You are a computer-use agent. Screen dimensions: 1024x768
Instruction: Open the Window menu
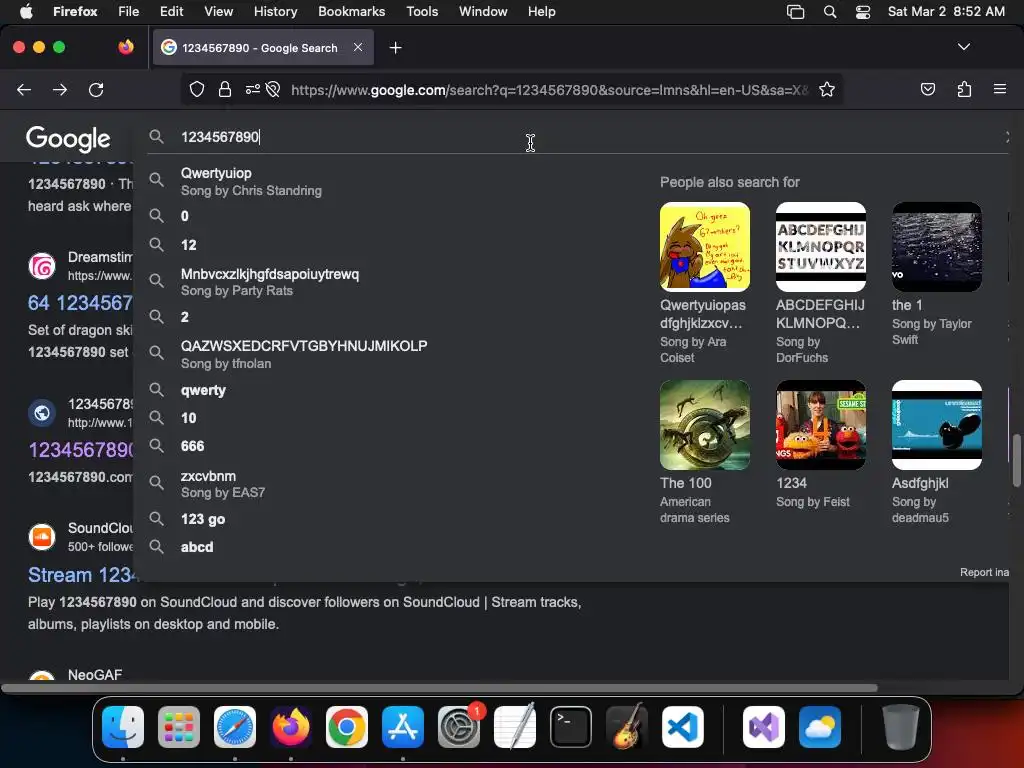pos(483,11)
